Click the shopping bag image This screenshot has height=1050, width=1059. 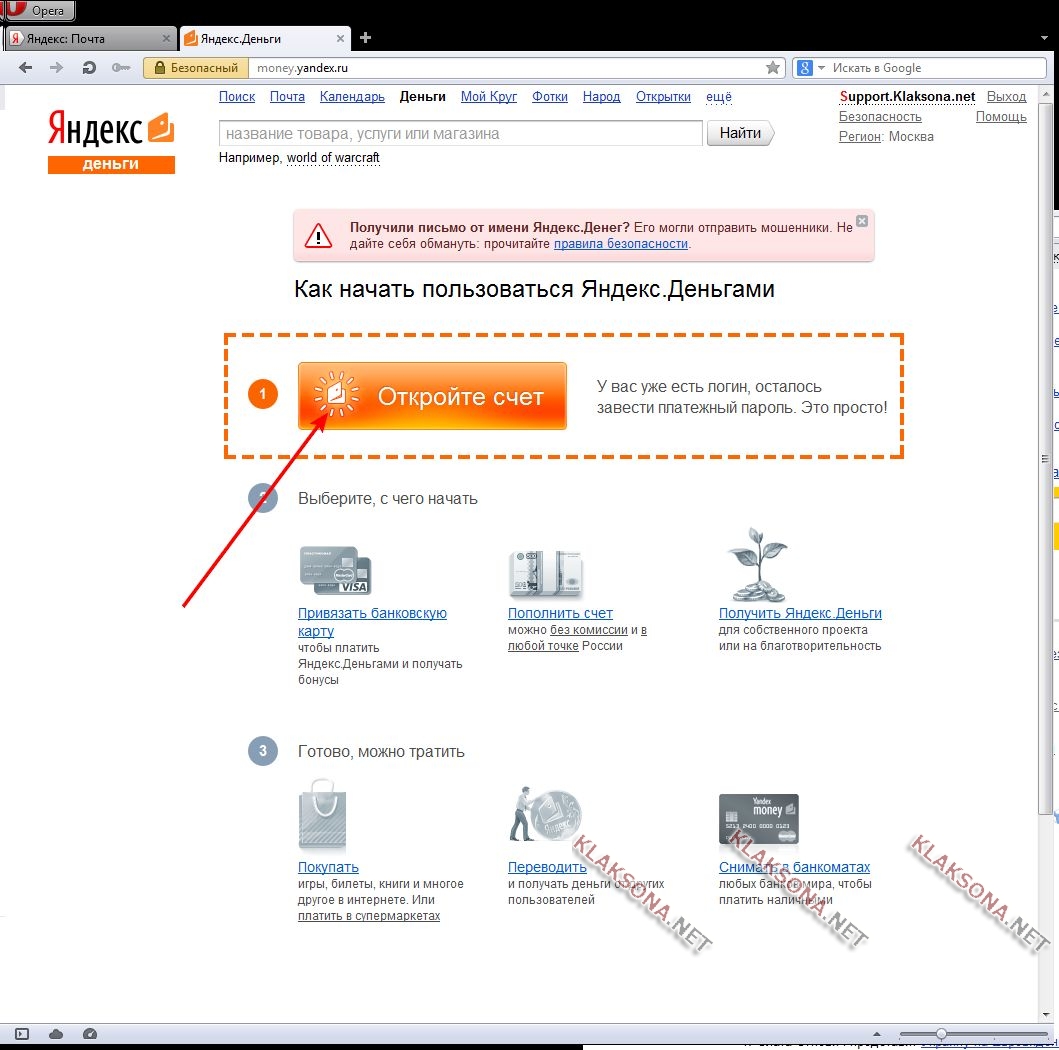tap(322, 815)
